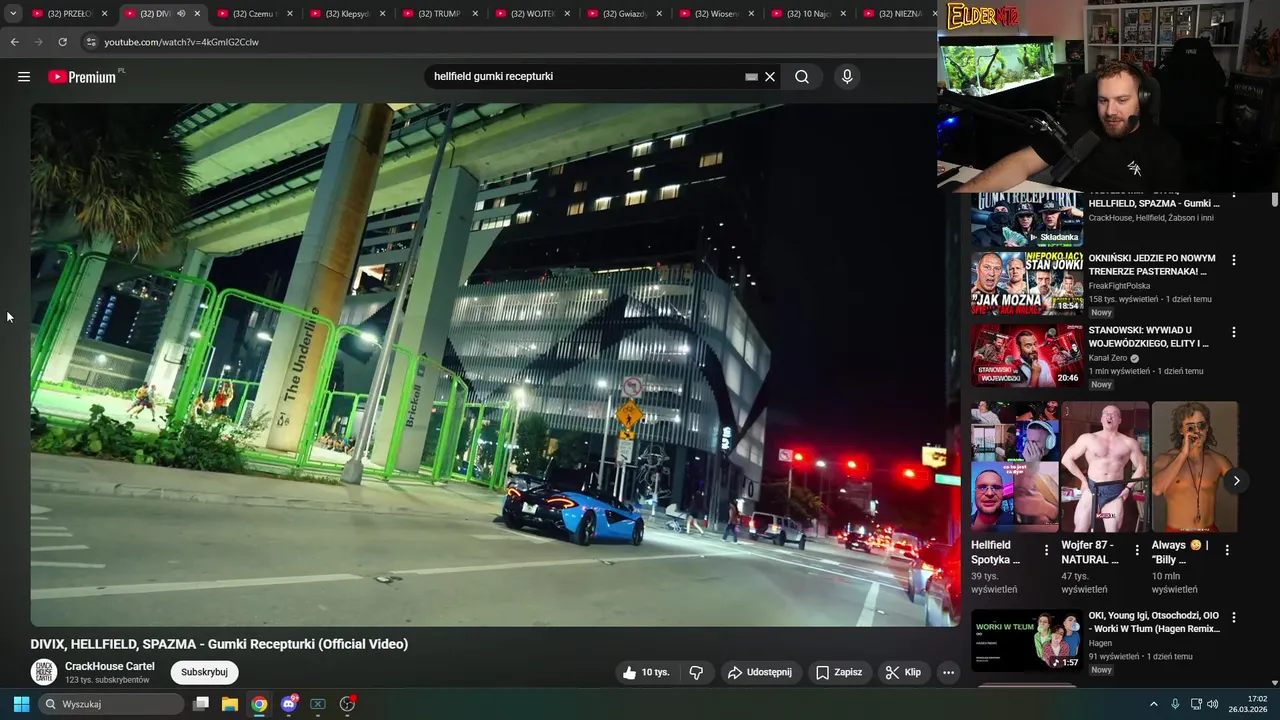
Task: Switch to the 10 Najc tab
Action: (x=808, y=14)
